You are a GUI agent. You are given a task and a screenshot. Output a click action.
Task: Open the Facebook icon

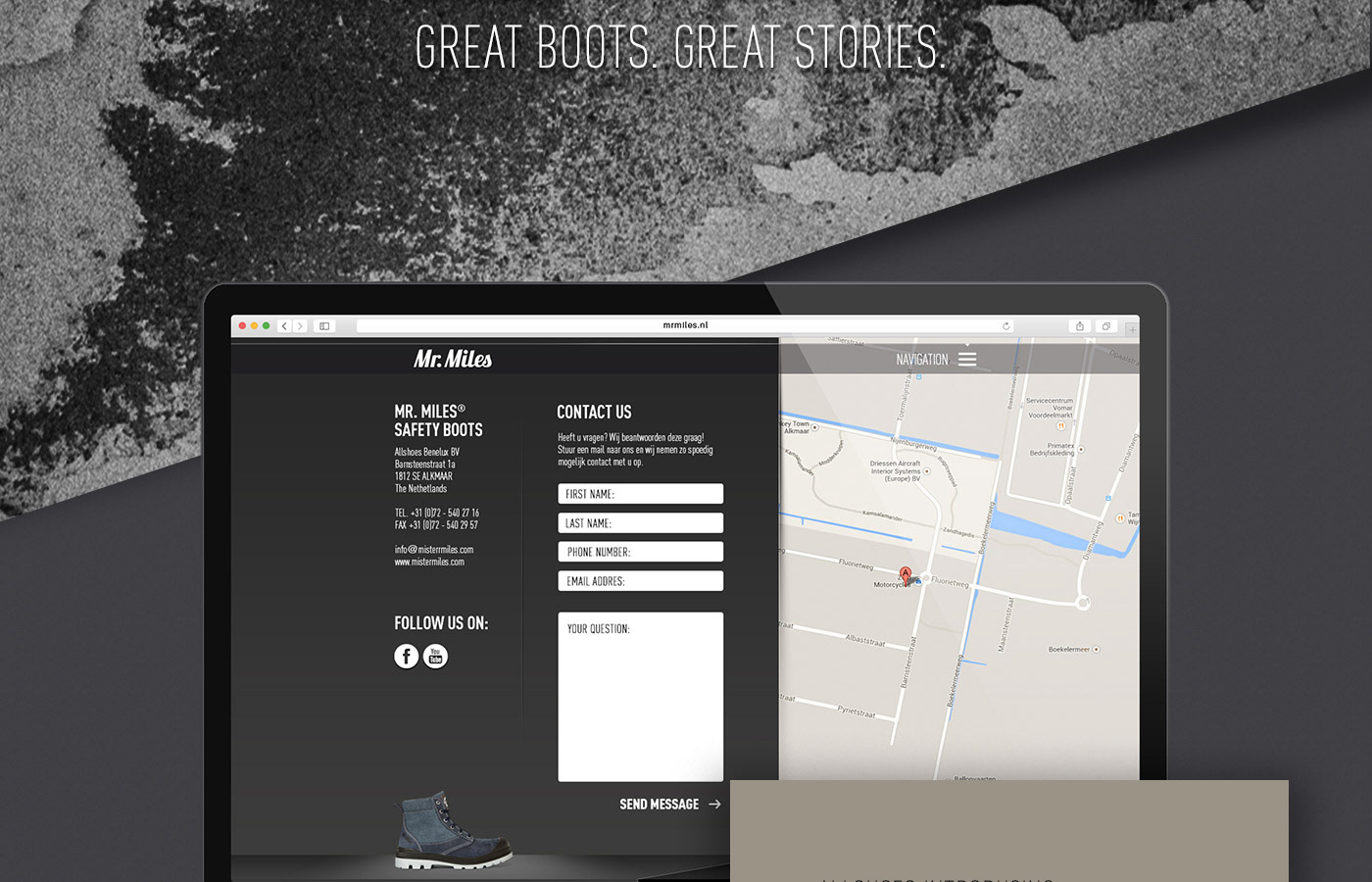click(x=406, y=656)
